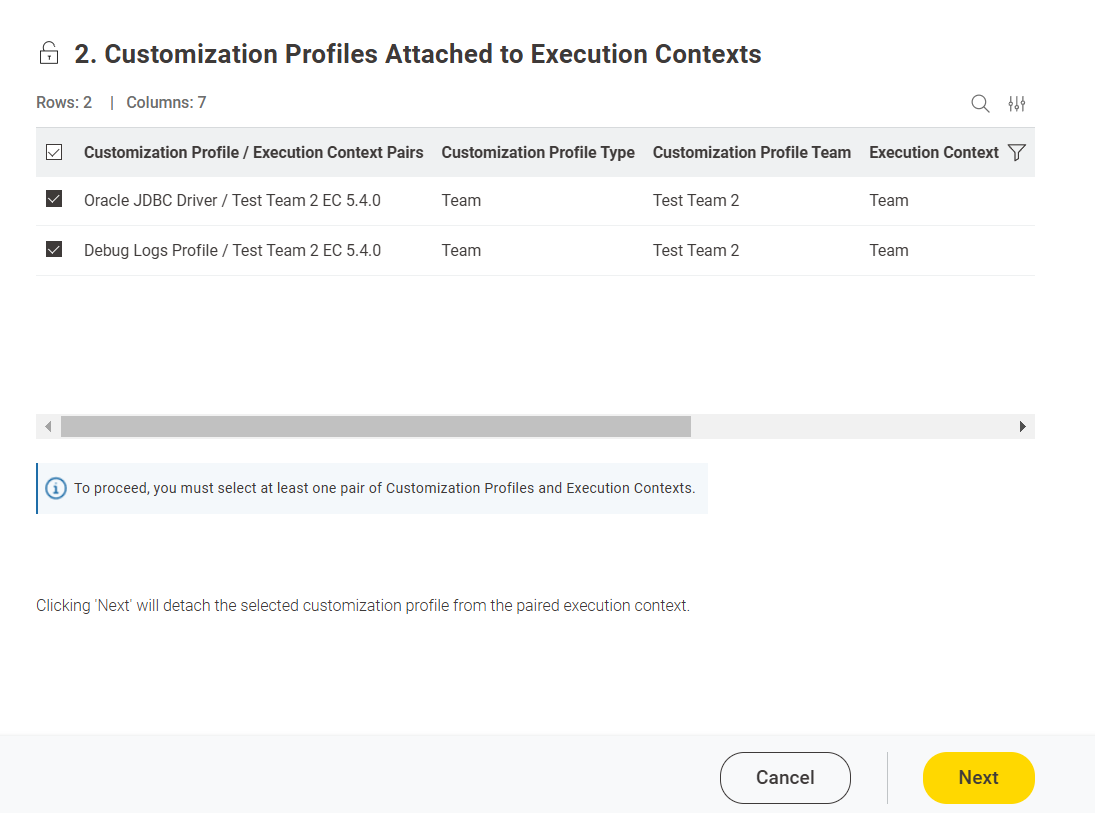Click the scrollbar right arrow
Viewport: 1095px width, 813px height.
pyautogui.click(x=1022, y=427)
